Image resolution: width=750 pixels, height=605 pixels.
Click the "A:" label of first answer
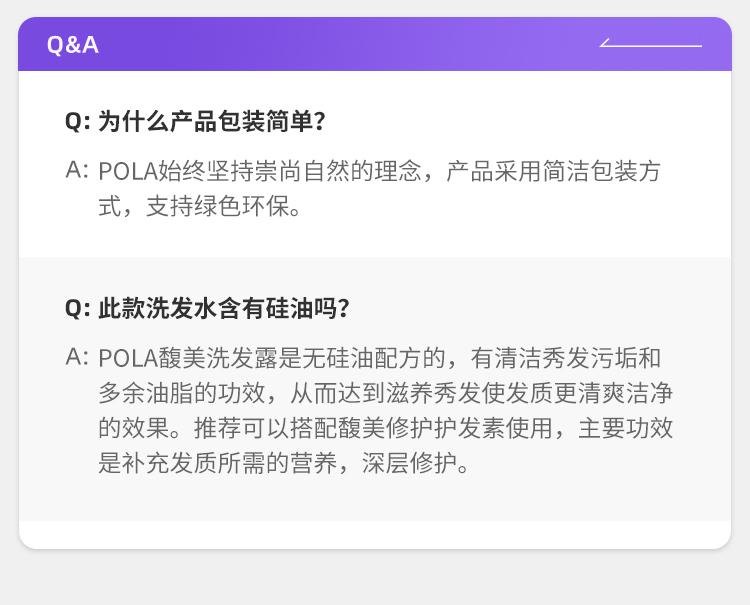coord(77,170)
